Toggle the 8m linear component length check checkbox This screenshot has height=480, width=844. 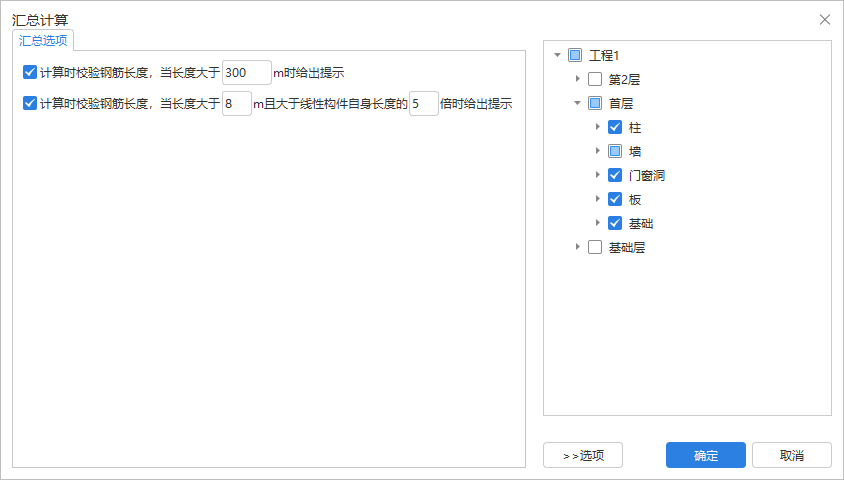(x=30, y=103)
